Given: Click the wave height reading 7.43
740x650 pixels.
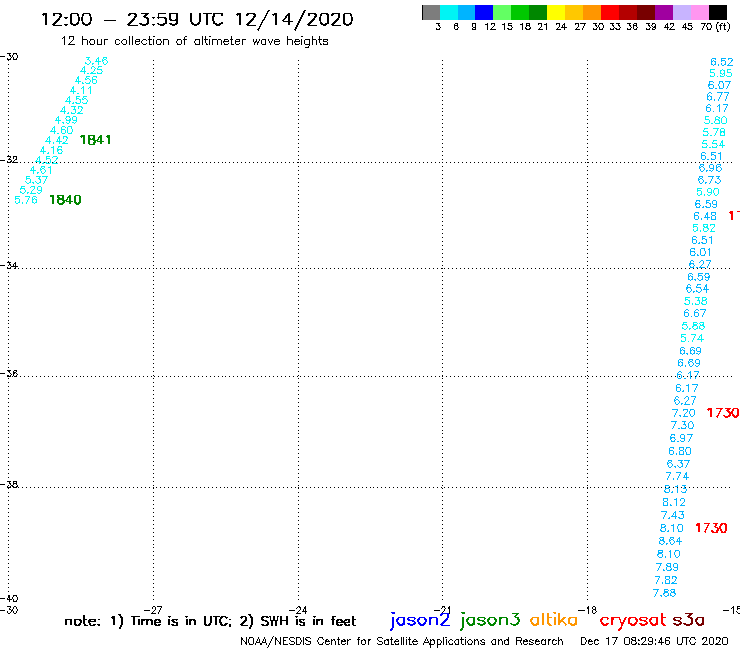Looking at the screenshot, I should [x=673, y=515].
